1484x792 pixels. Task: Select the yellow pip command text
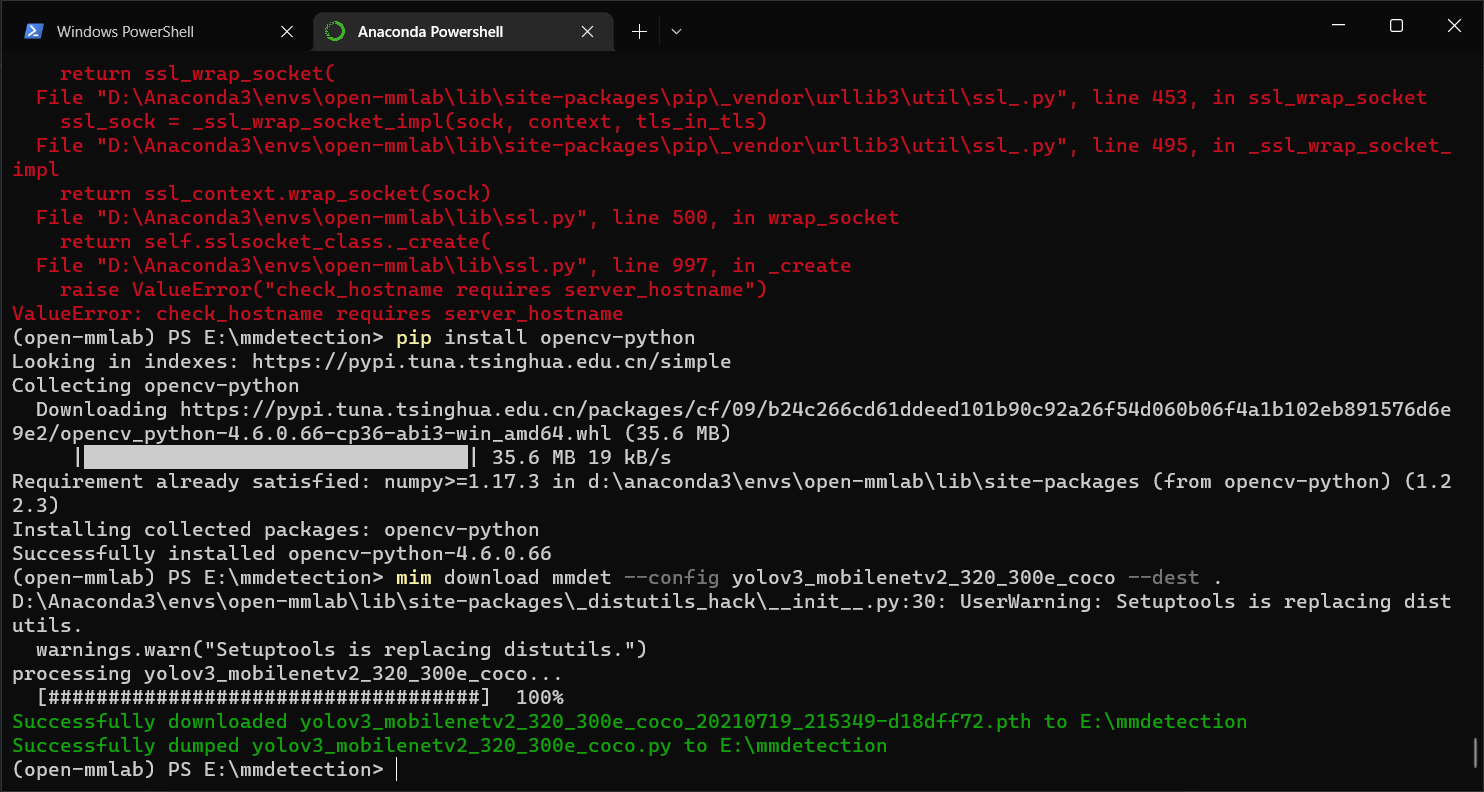(413, 337)
